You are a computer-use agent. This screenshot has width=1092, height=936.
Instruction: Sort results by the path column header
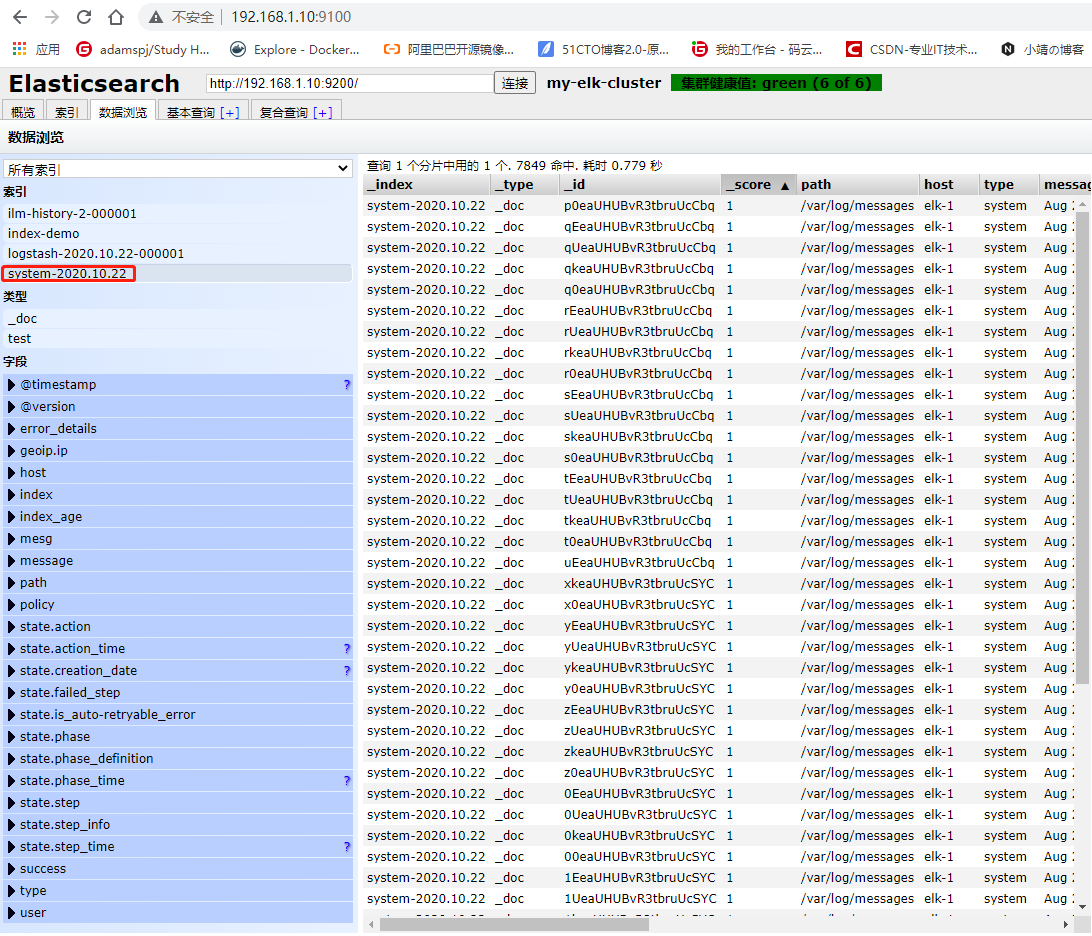point(857,185)
